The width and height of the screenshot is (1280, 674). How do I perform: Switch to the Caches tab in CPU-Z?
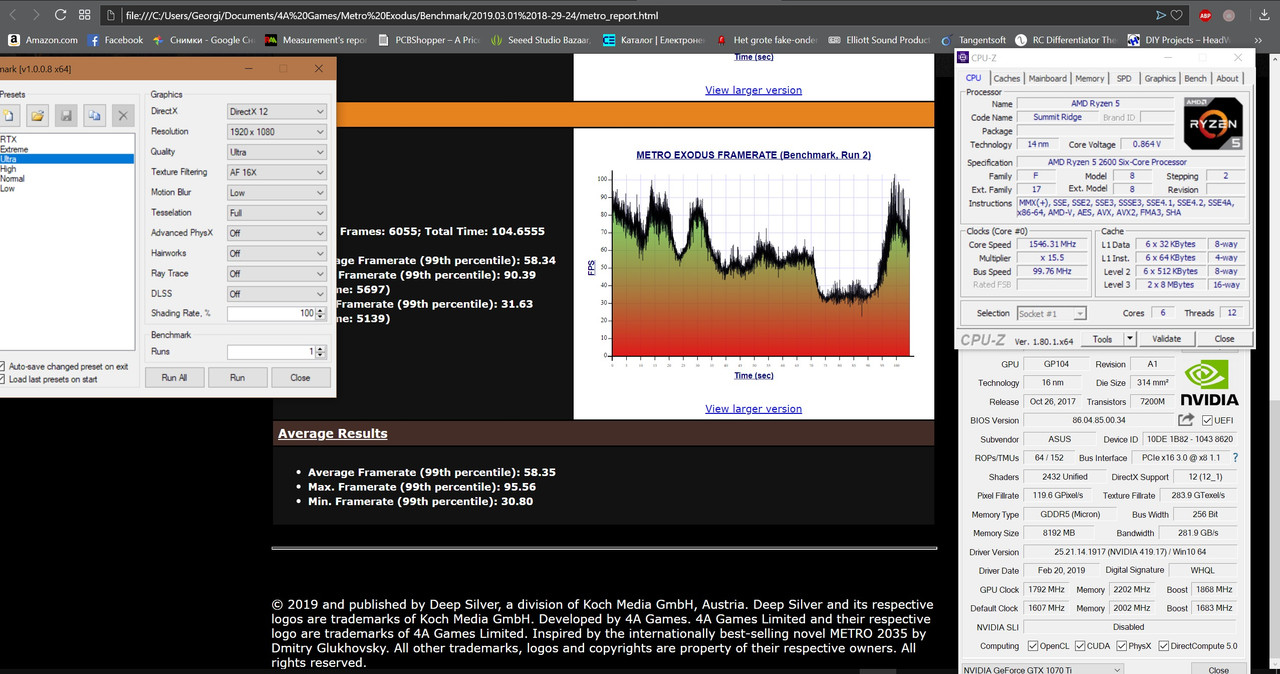[1007, 78]
